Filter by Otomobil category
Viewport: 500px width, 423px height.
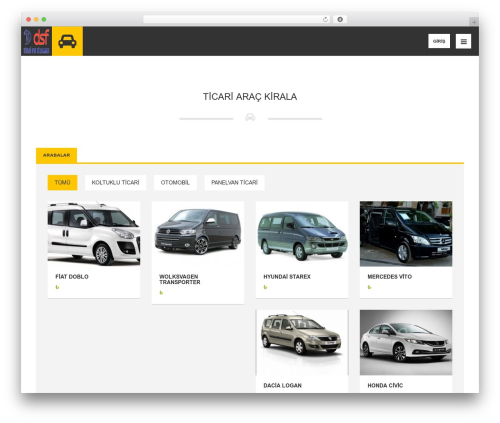pyautogui.click(x=175, y=182)
